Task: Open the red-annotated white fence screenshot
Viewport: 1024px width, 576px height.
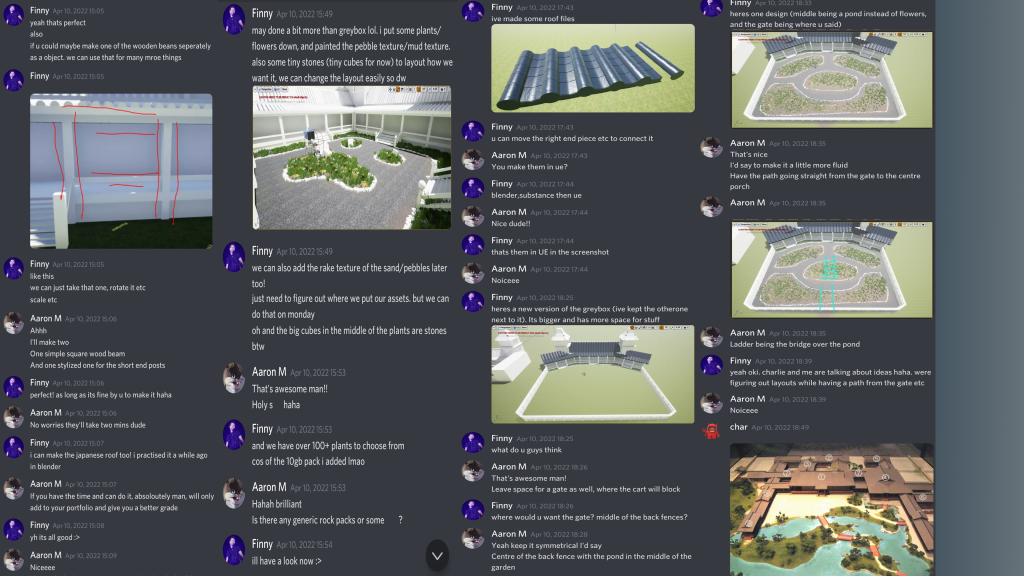Action: (x=121, y=170)
